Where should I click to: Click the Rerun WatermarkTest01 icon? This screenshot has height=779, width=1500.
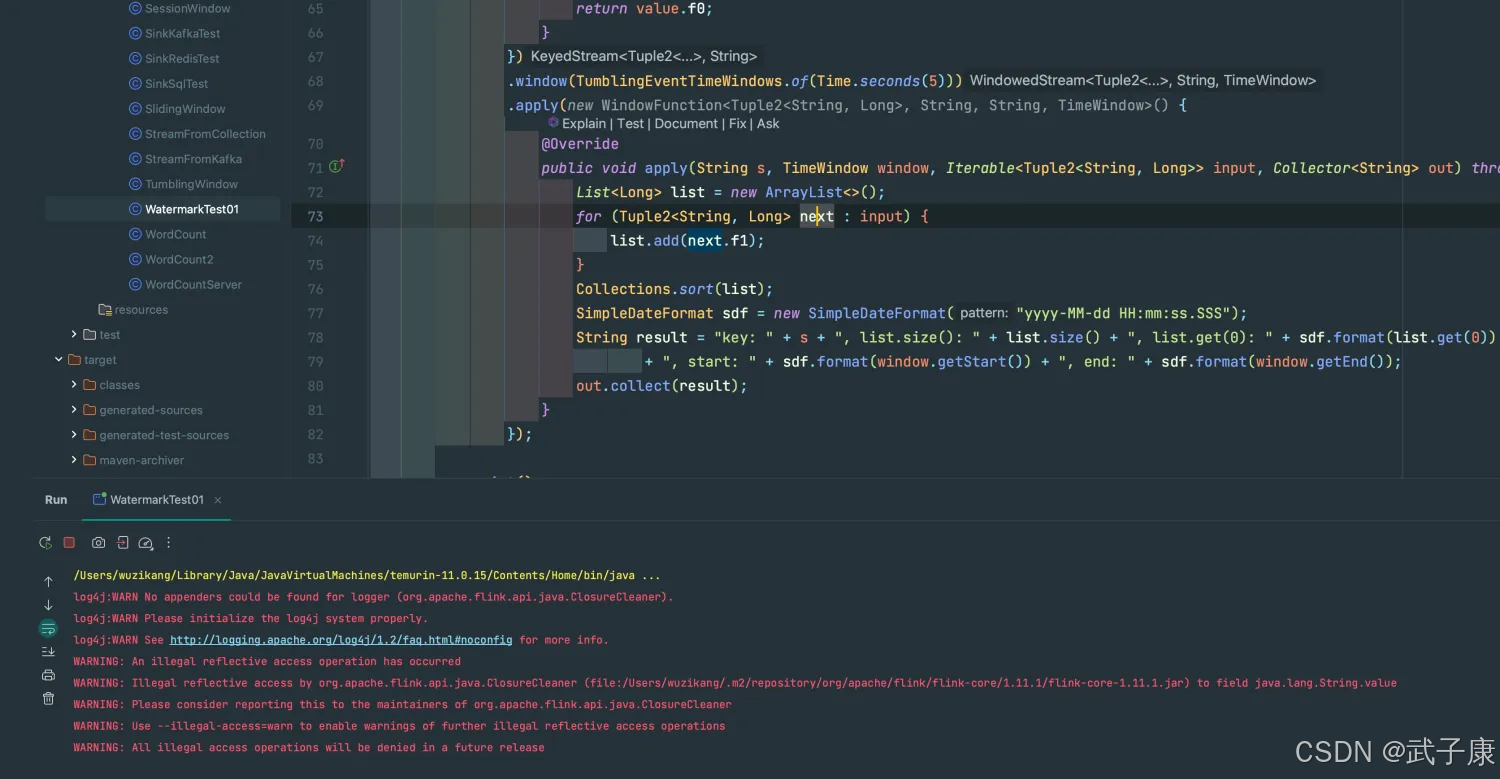click(45, 543)
